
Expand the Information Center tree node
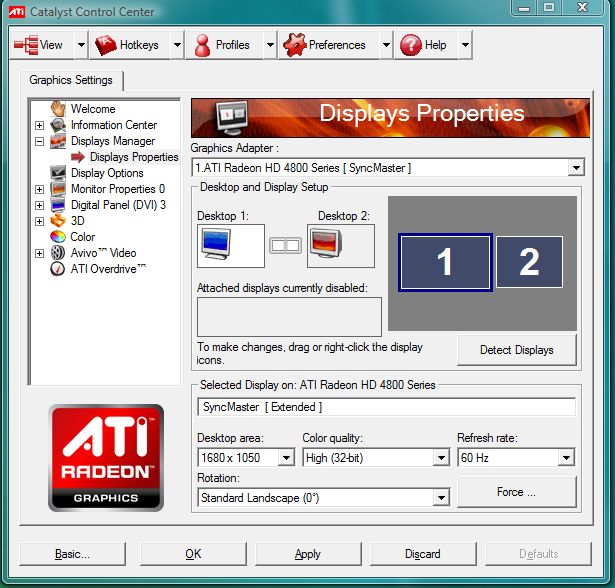(39, 125)
